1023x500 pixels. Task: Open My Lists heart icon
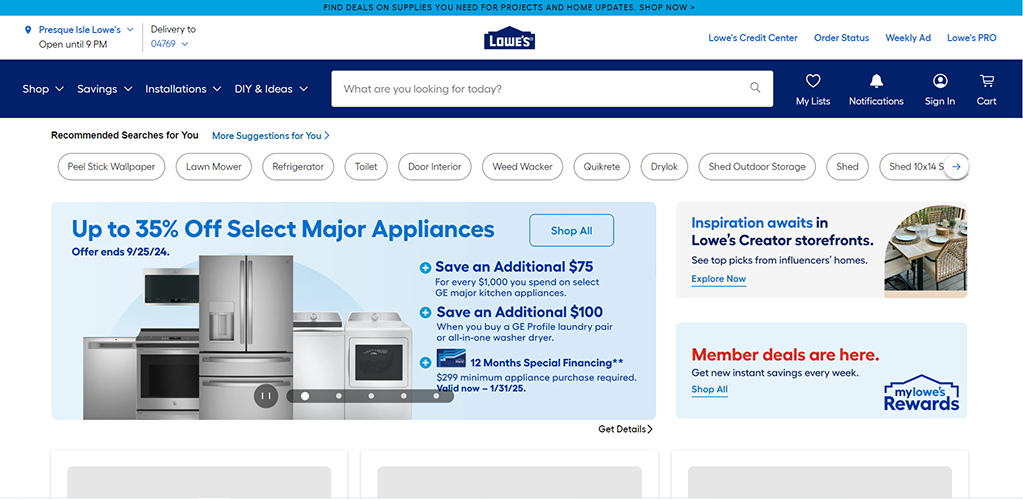(x=812, y=81)
